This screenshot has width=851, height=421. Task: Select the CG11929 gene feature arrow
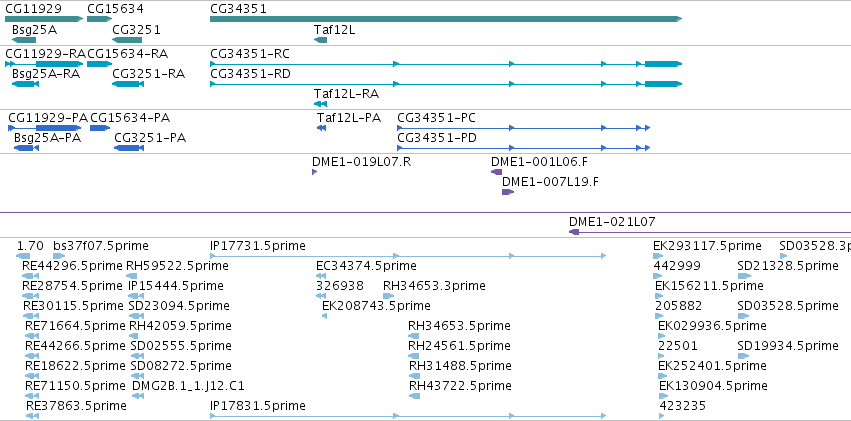[x=44, y=19]
